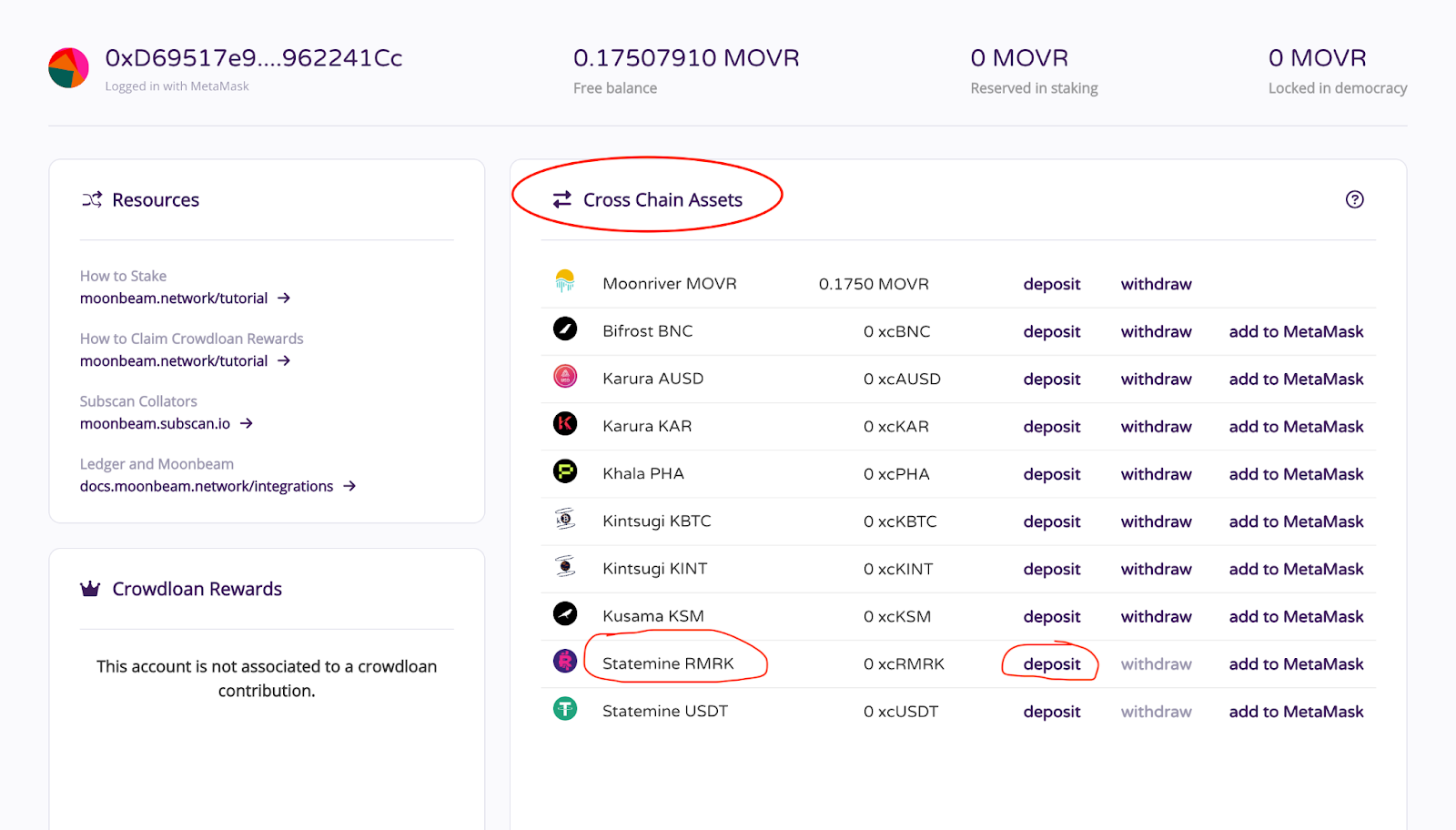Deposit Khala PHA
The height and width of the screenshot is (830, 1456).
pos(1052,474)
